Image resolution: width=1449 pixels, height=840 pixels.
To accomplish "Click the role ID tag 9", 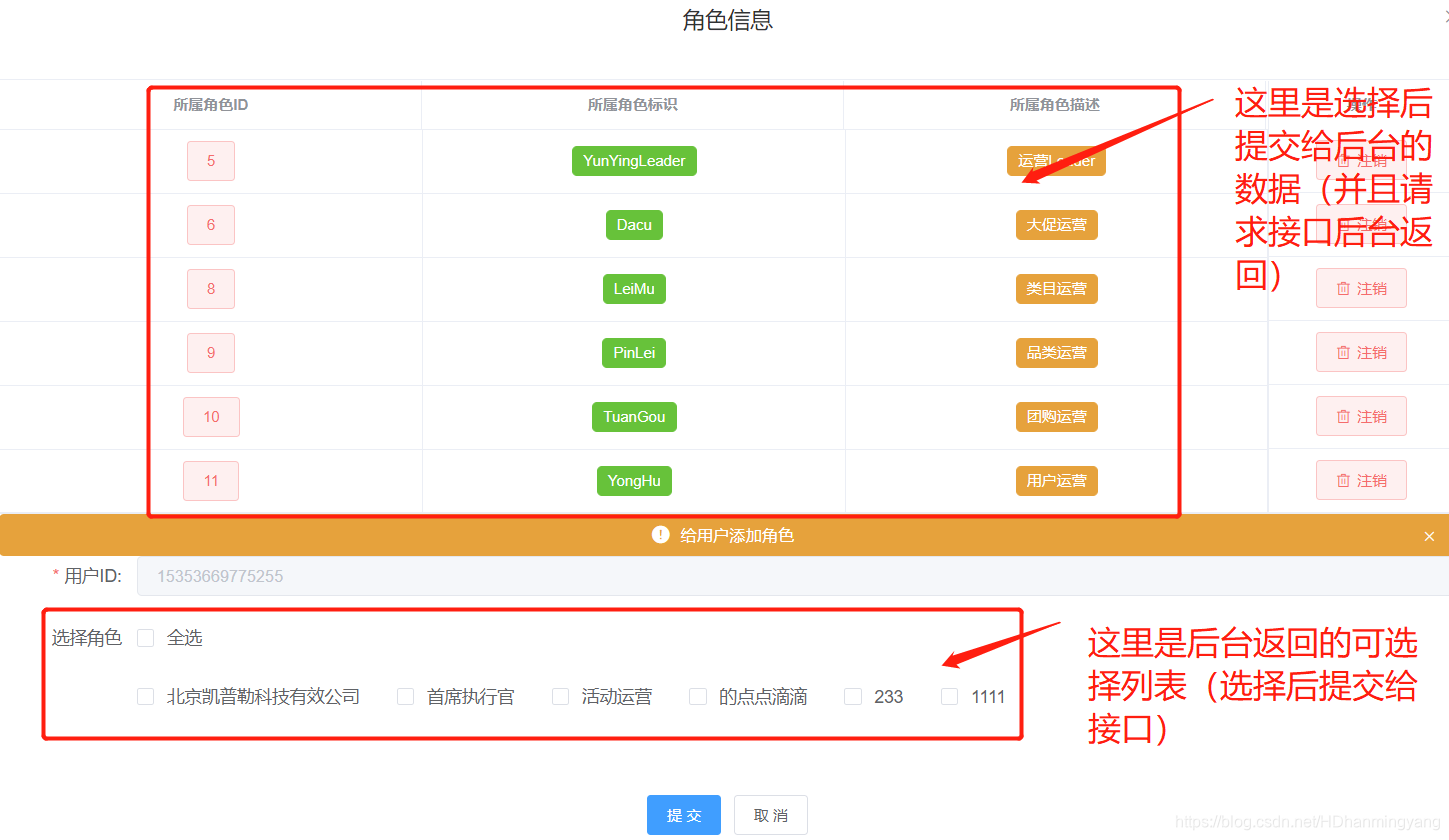I will (x=211, y=353).
